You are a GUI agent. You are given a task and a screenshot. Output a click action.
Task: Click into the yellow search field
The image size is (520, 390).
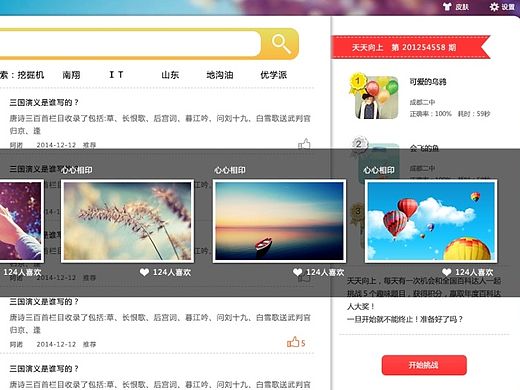click(130, 44)
